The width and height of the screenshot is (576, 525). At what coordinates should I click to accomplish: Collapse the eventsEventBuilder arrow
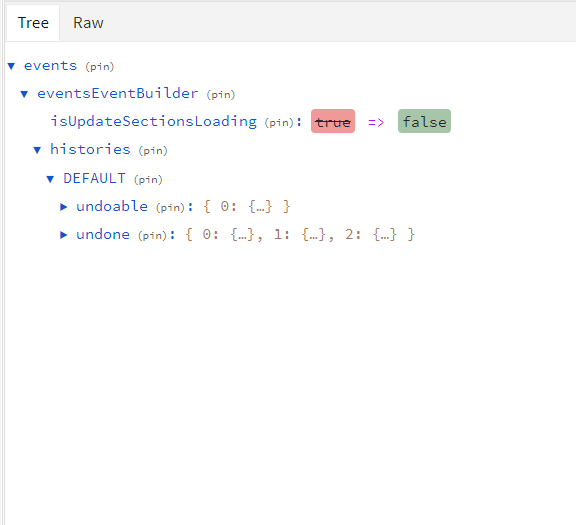coord(24,94)
